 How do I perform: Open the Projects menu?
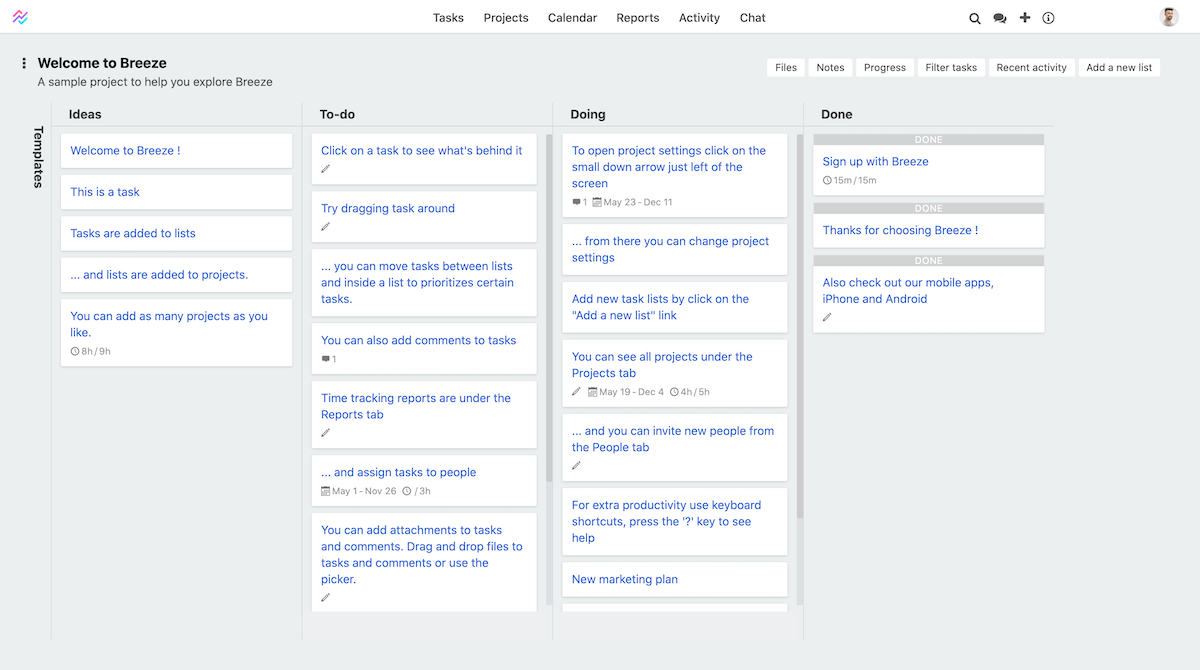click(506, 18)
